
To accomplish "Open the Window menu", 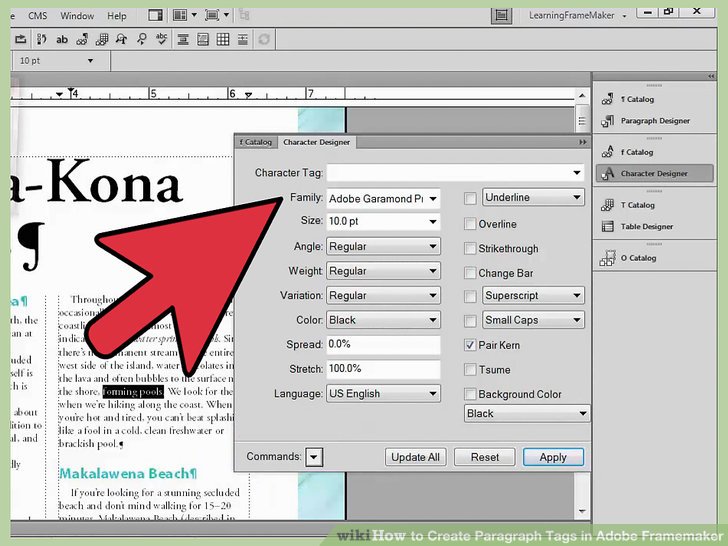I will (x=77, y=16).
